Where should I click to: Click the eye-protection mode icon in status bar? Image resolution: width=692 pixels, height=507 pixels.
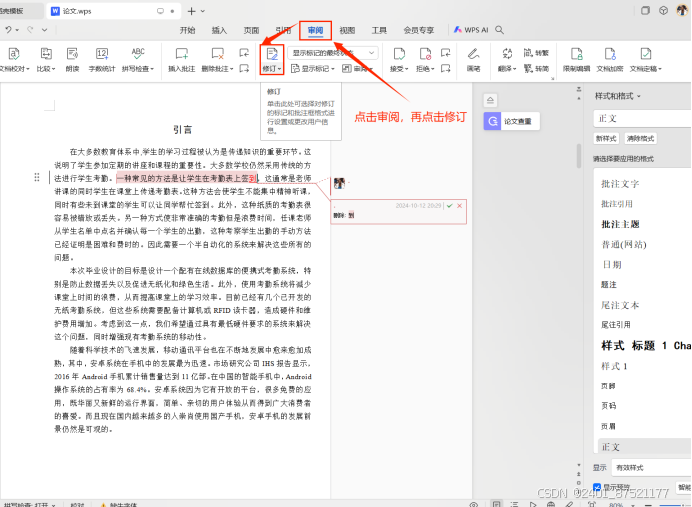click(x=474, y=504)
